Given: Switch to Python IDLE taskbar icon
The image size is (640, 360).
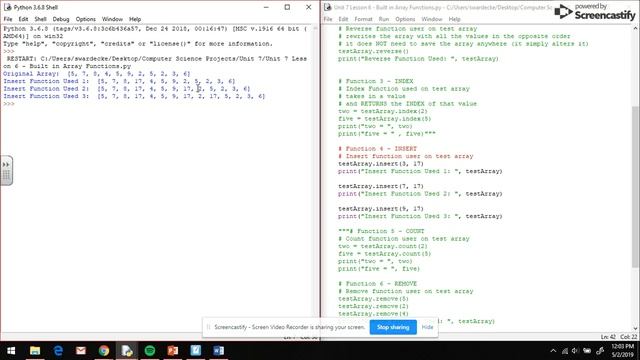Looking at the screenshot, I should point(127,351).
